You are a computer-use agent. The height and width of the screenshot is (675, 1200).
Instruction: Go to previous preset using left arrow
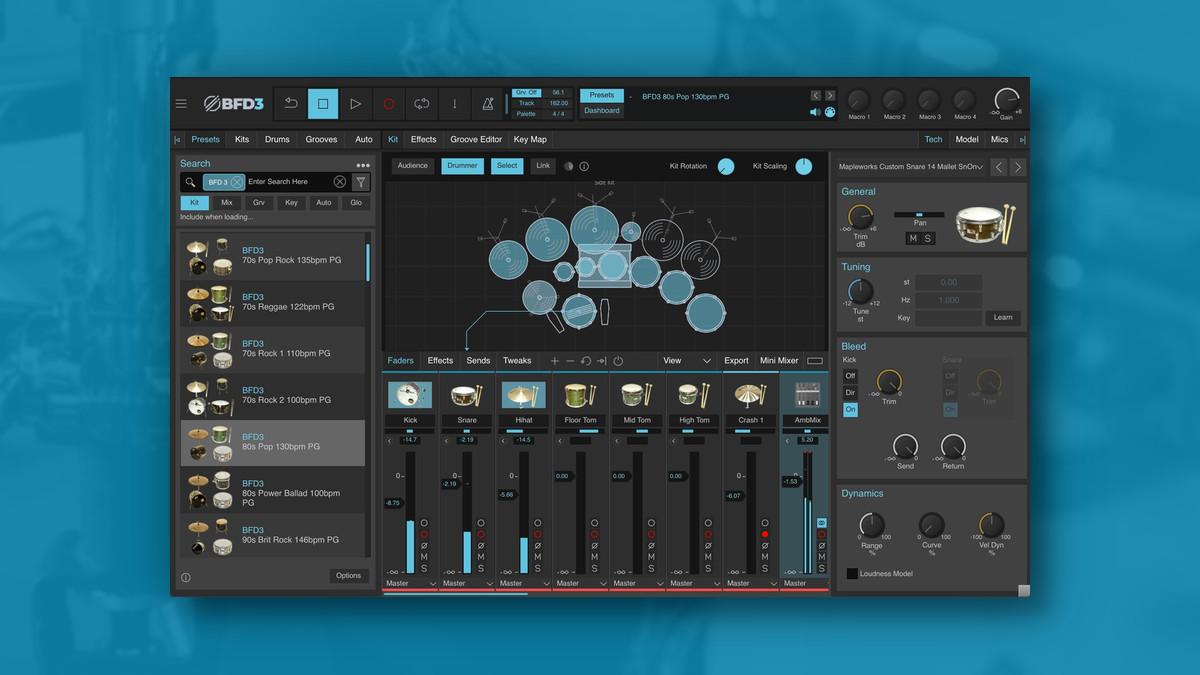pos(816,96)
